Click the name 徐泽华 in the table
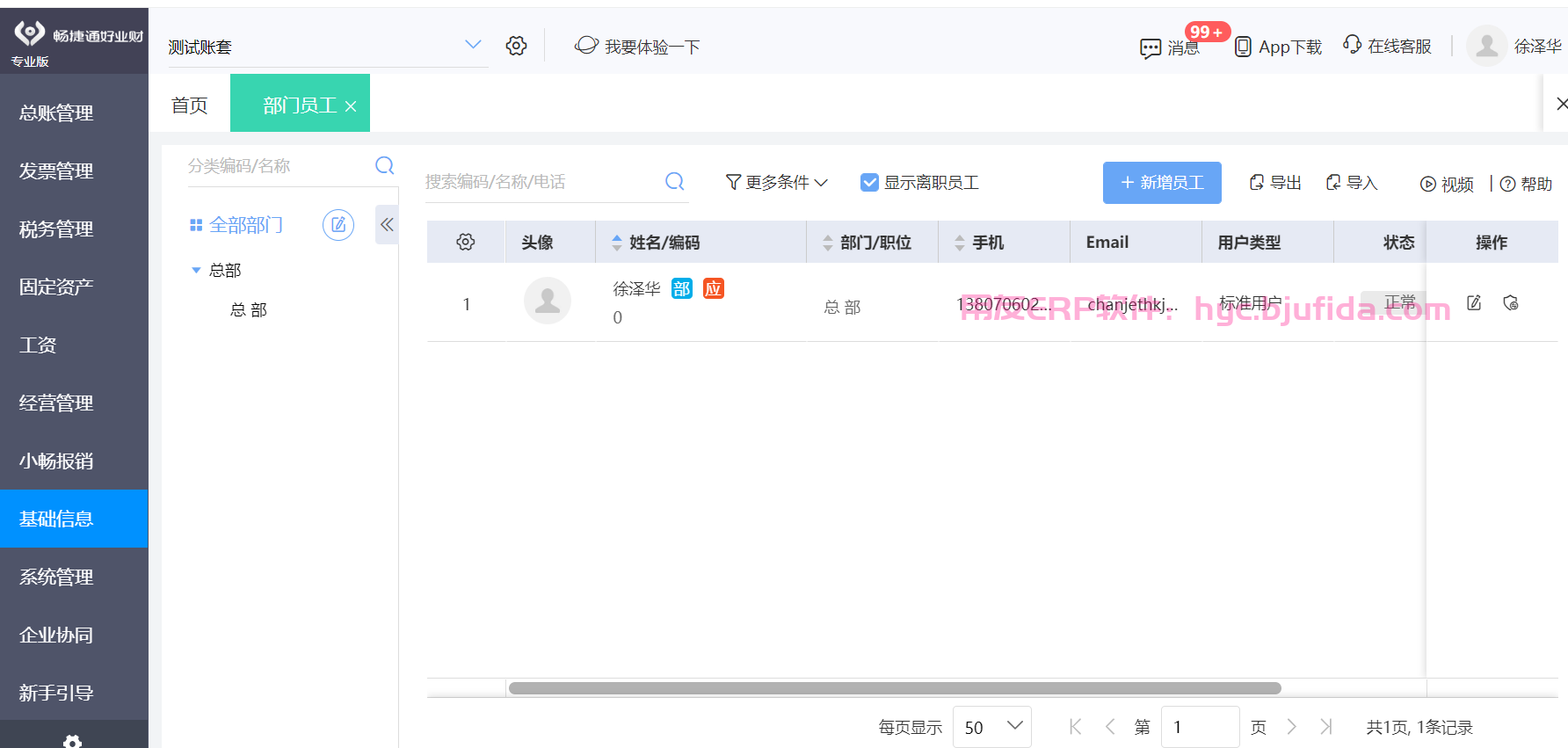 tap(636, 288)
